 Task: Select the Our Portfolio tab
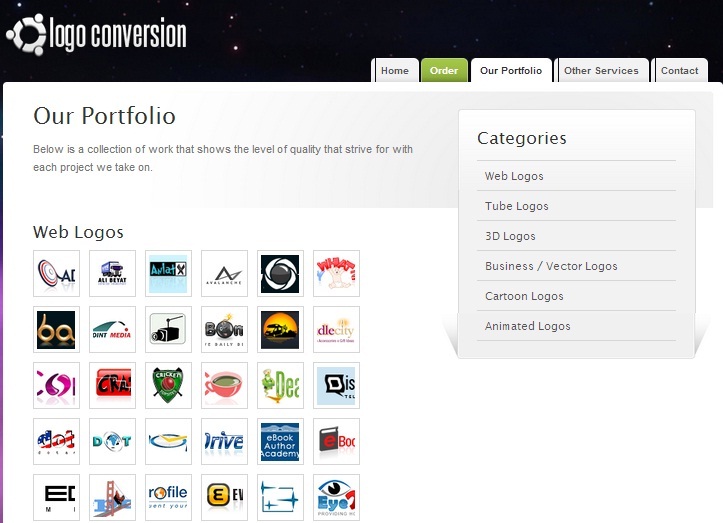[x=511, y=71]
